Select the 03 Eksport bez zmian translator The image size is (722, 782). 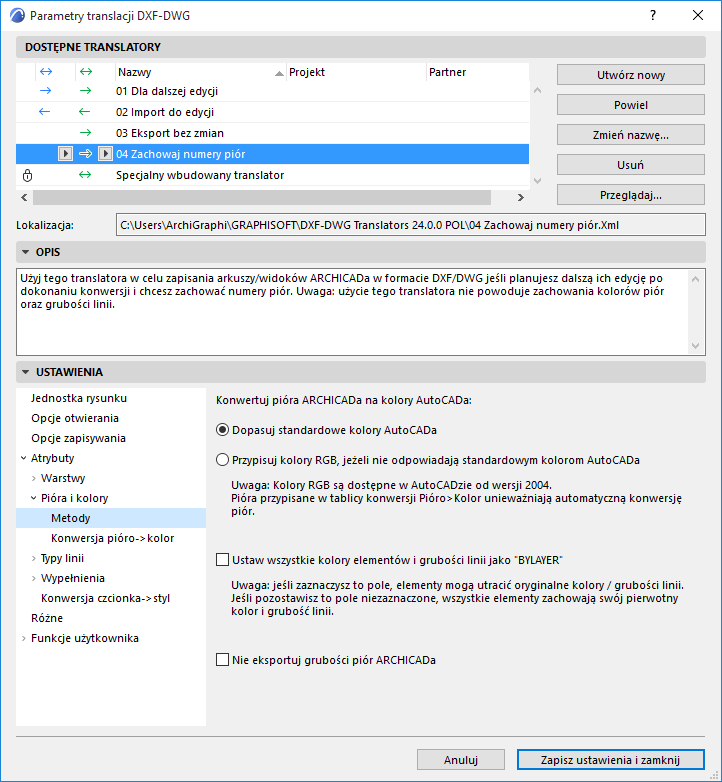point(272,133)
